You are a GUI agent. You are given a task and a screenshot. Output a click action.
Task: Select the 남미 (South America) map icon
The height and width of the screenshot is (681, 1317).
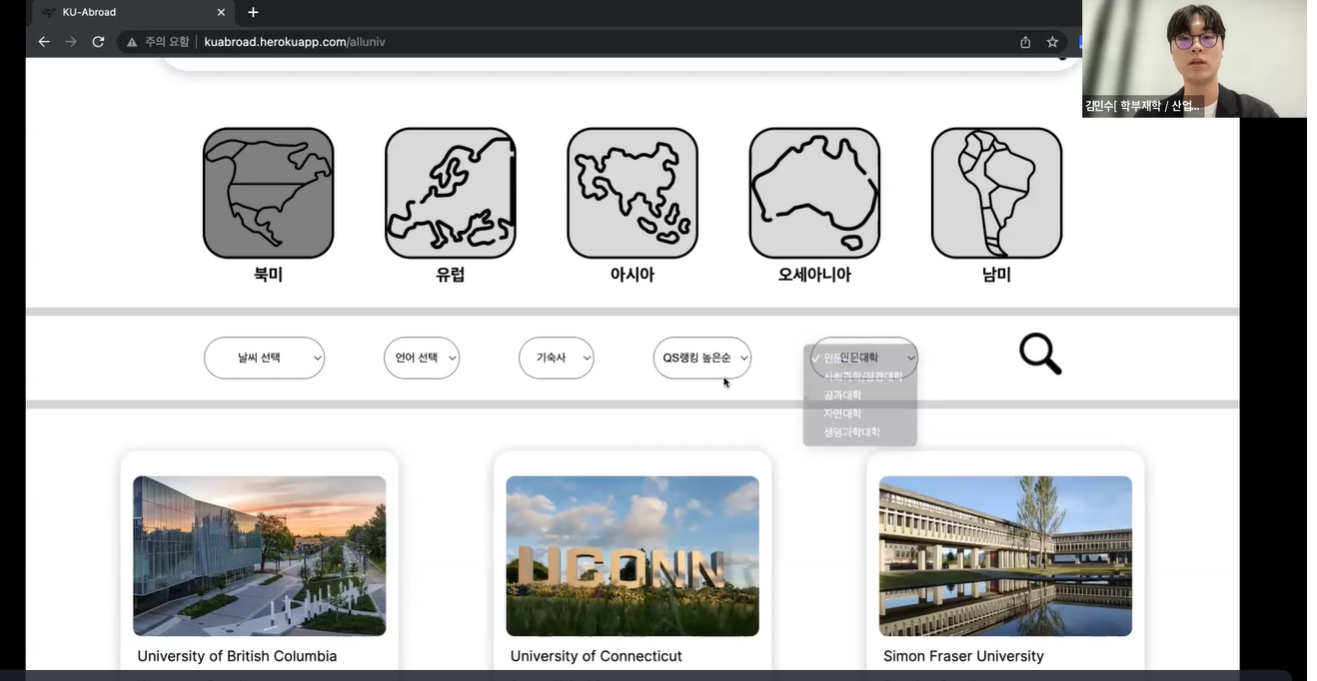click(996, 193)
